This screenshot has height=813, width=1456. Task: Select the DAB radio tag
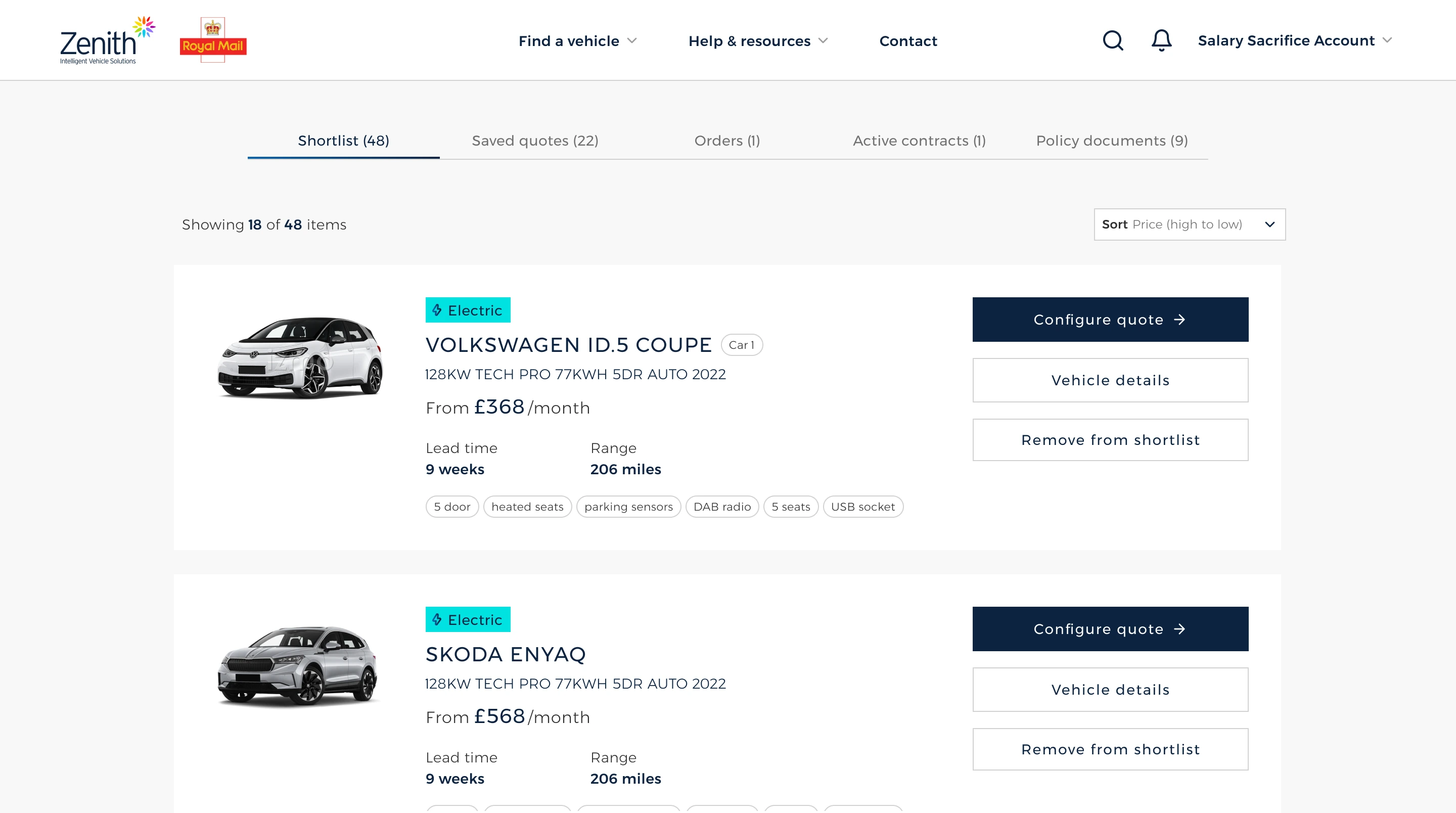point(722,507)
